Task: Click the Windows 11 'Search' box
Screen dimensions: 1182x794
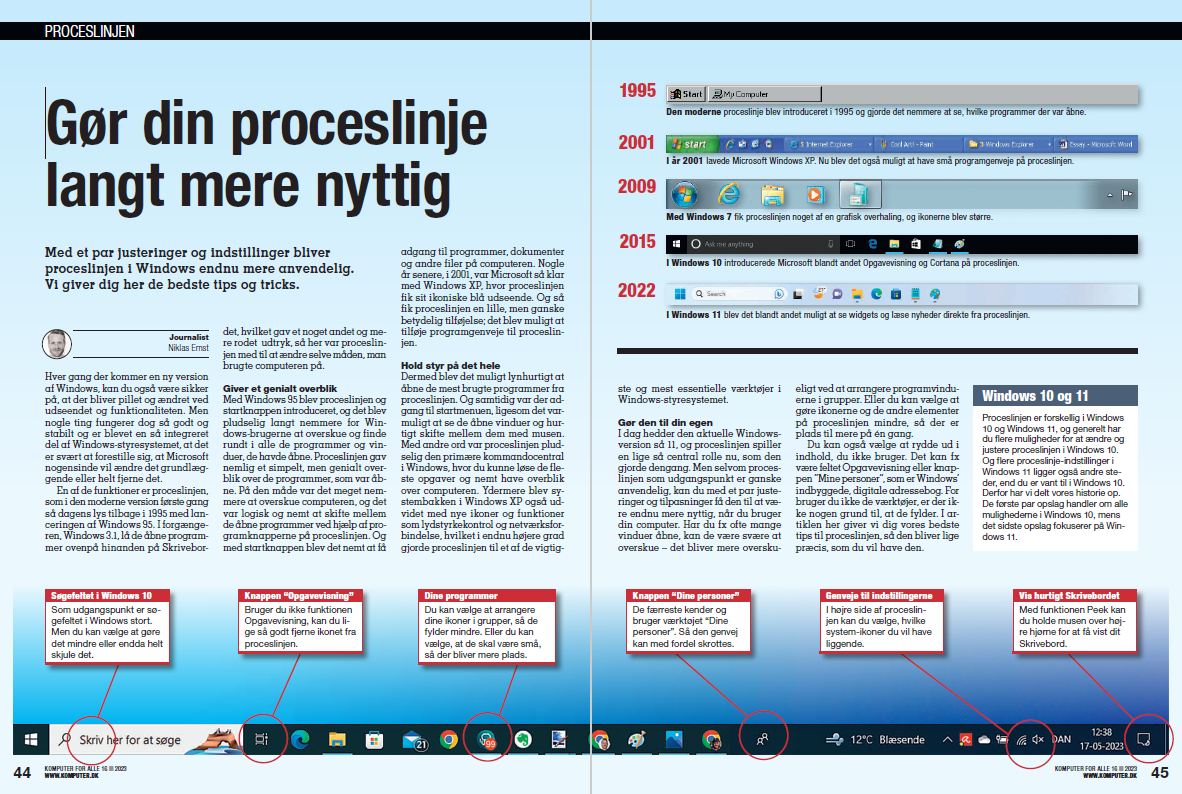Action: 740,294
